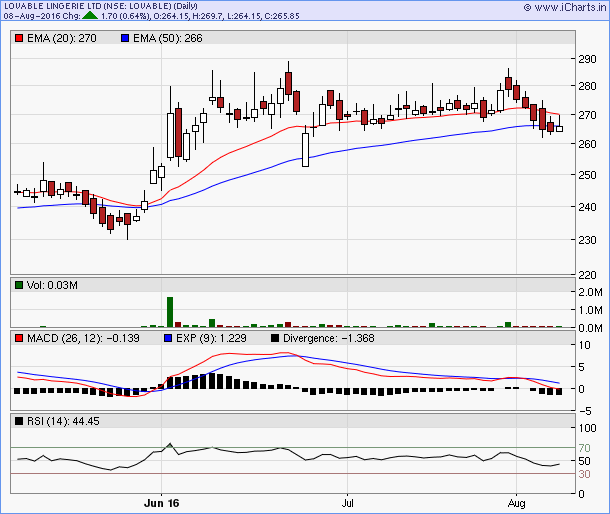Click the 'Jun 16' date axis label
Screen dimensions: 610x514
coord(161,503)
